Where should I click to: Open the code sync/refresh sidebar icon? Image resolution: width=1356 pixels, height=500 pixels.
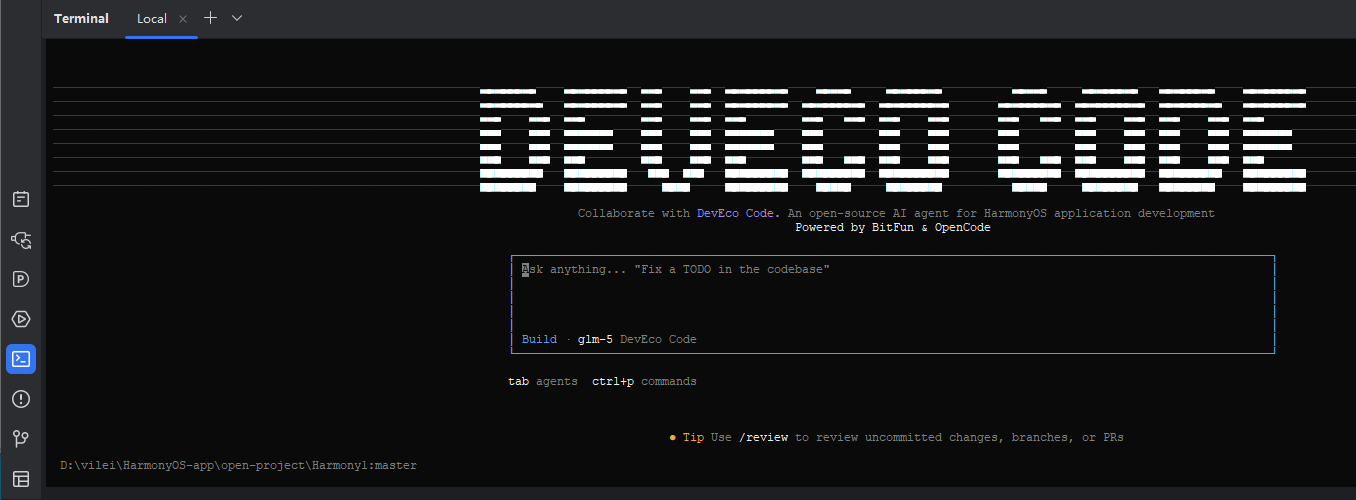coord(21,239)
